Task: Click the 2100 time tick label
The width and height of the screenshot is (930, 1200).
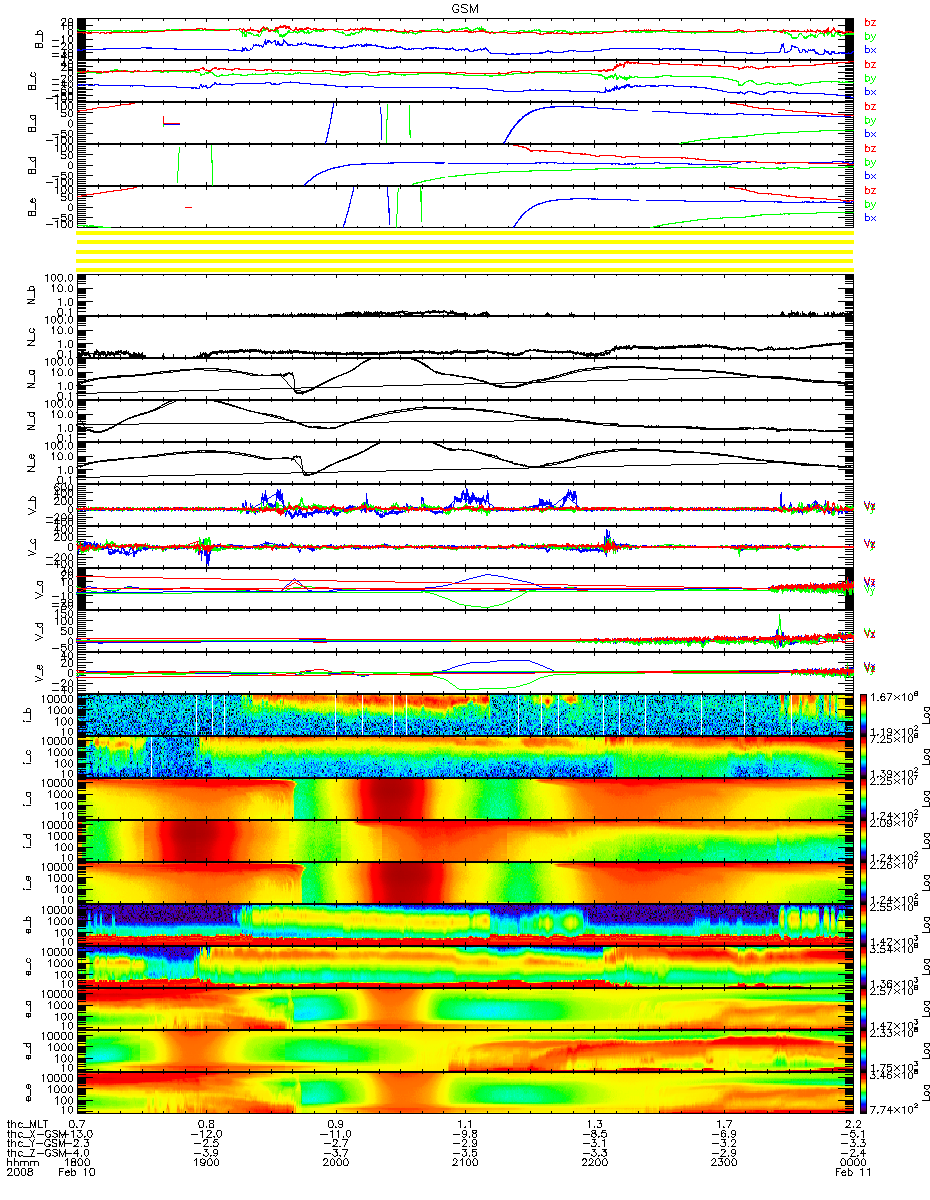Action: point(465,1163)
